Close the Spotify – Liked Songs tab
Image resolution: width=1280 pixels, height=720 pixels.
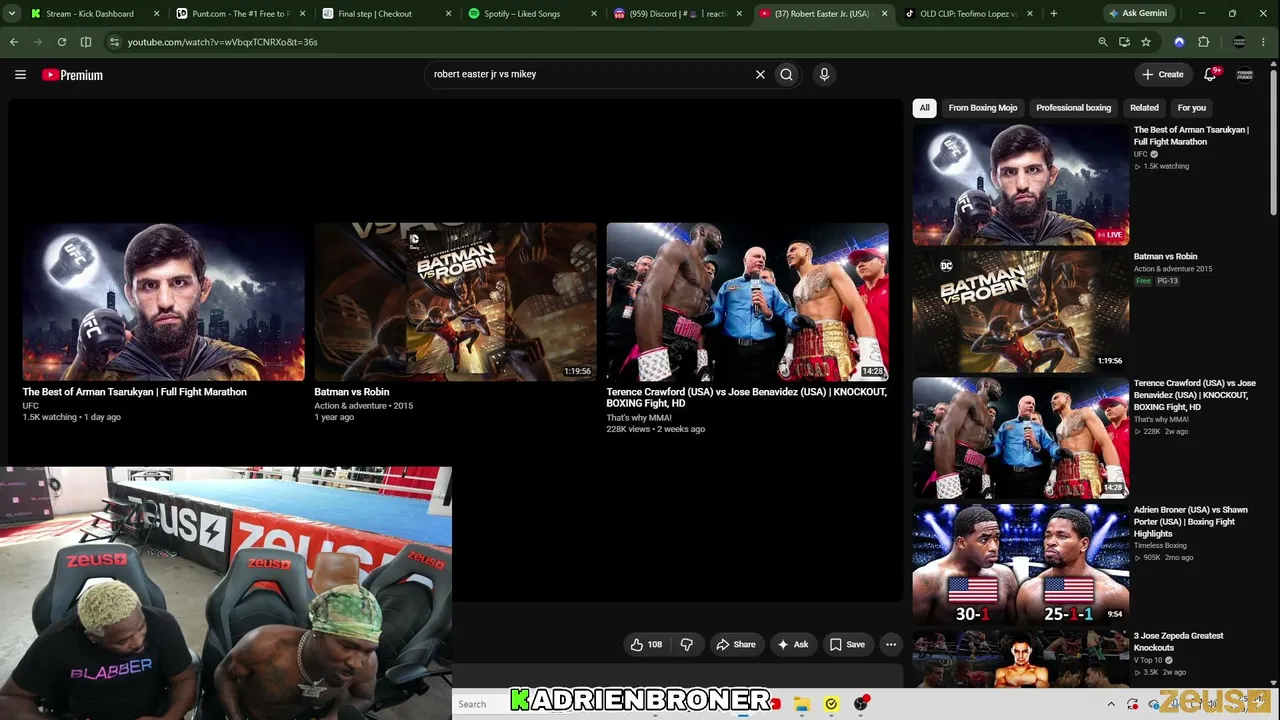tap(594, 14)
